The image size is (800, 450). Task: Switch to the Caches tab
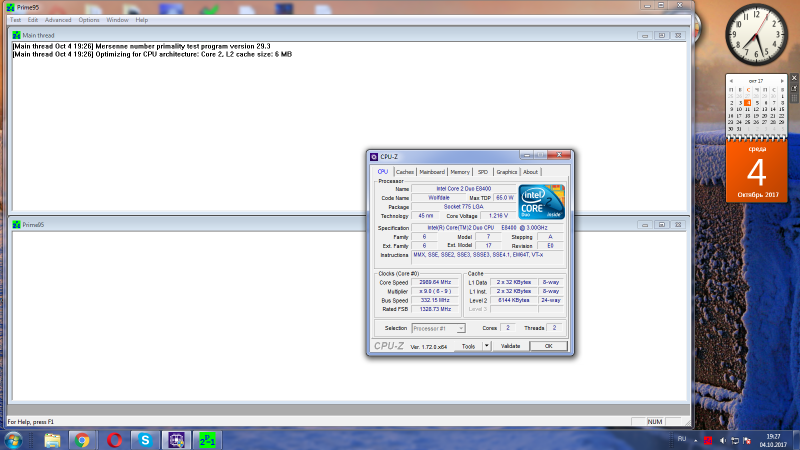pyautogui.click(x=405, y=172)
